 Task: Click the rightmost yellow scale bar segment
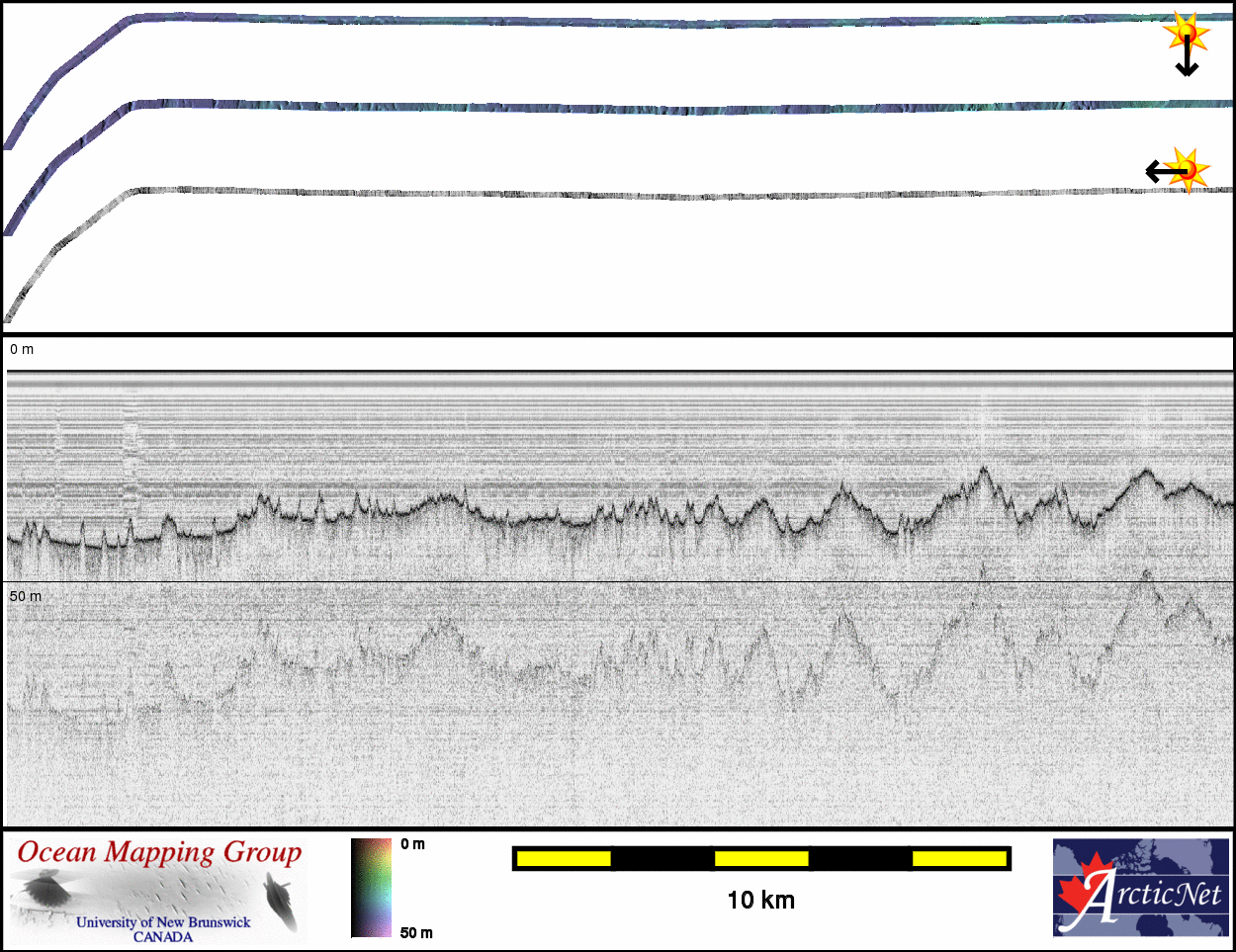(959, 859)
